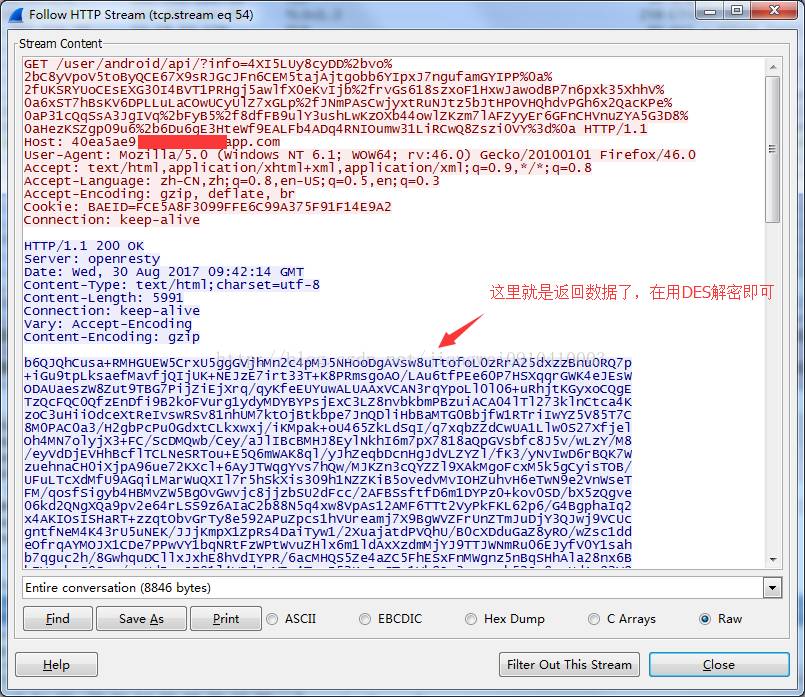Viewport: 805px width, 697px height.
Task: Click the Close button at bottom
Action: 719,665
